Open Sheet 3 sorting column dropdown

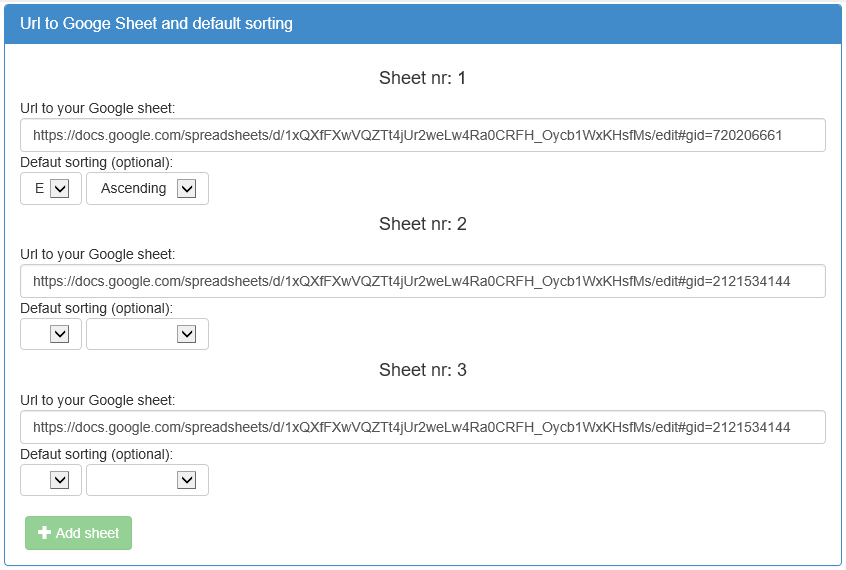pyautogui.click(x=51, y=480)
